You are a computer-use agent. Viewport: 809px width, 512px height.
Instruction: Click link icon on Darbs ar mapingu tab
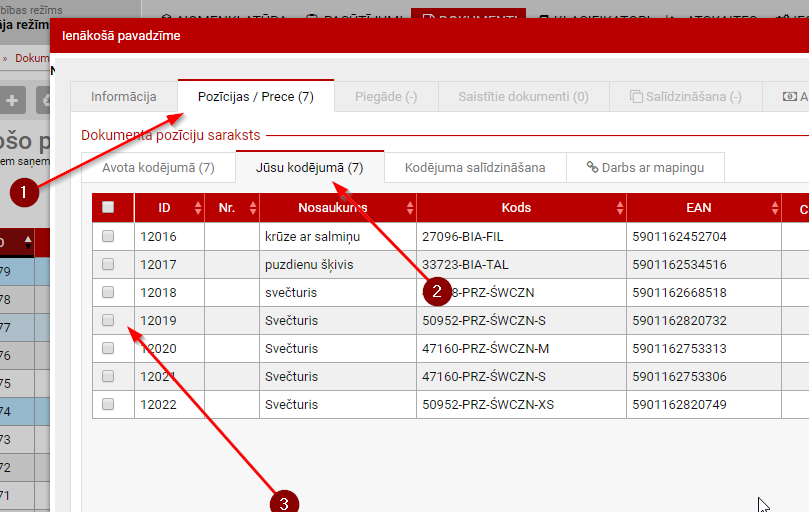[x=592, y=167]
